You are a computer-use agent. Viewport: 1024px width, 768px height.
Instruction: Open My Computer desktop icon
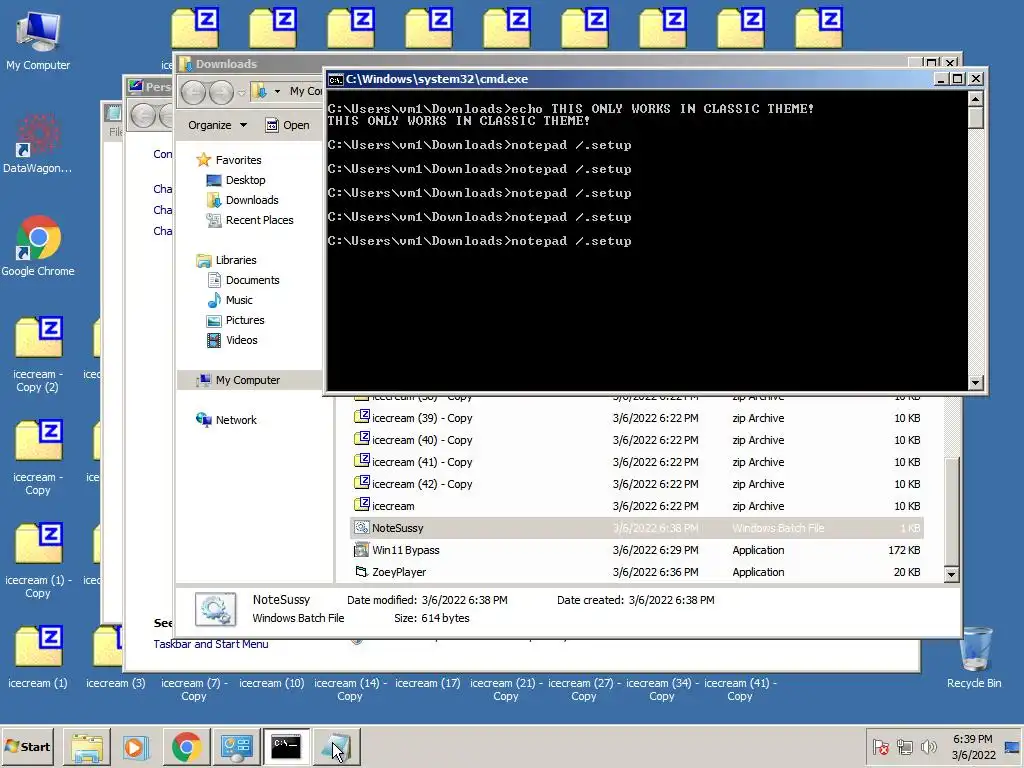tap(38, 40)
